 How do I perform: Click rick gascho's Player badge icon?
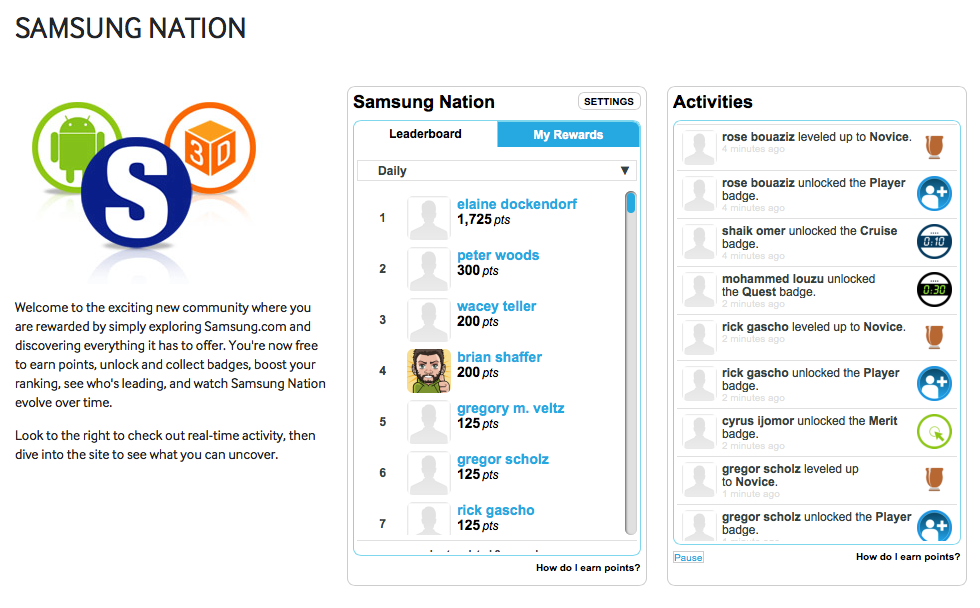[934, 384]
